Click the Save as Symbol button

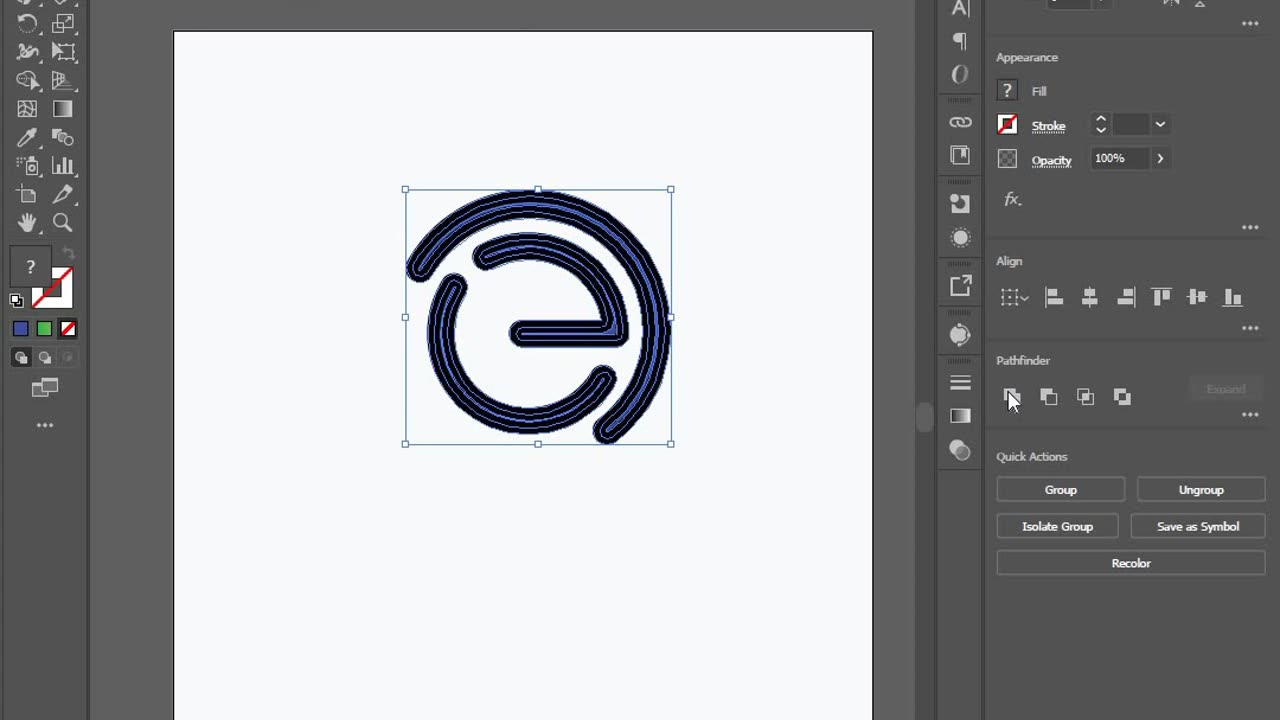point(1198,526)
